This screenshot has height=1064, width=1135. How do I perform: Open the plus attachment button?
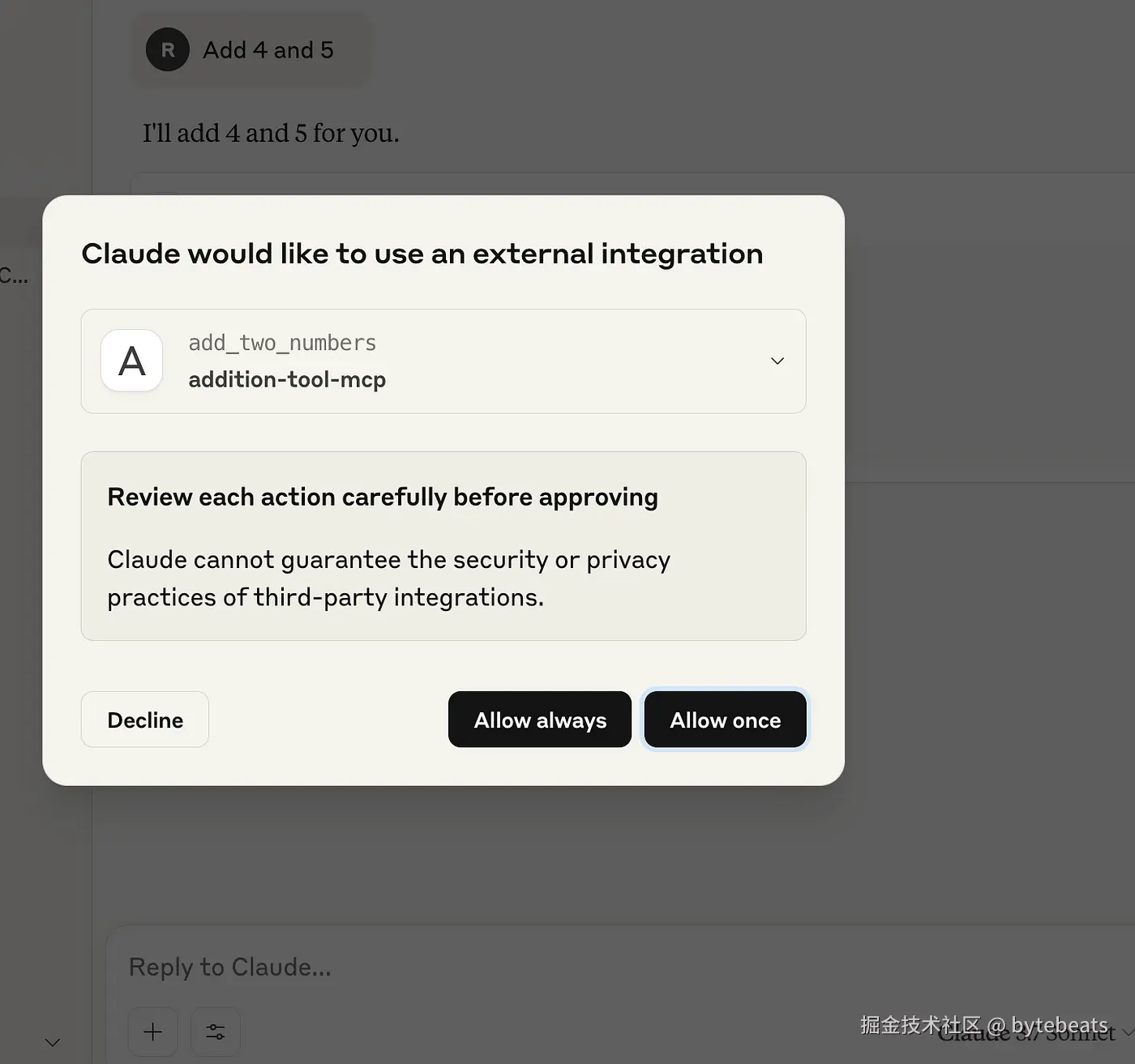[x=152, y=1032]
